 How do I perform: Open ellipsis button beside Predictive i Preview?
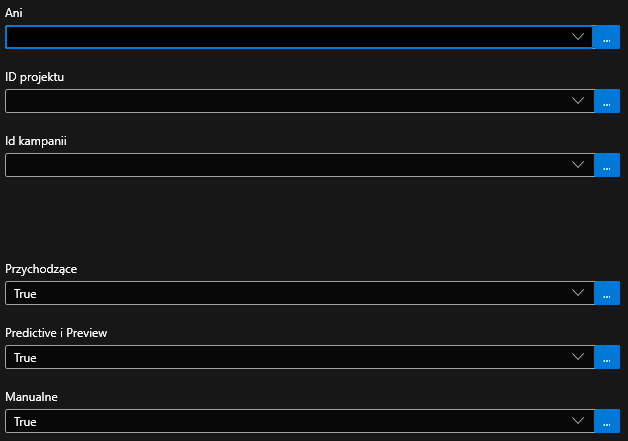[606, 358]
